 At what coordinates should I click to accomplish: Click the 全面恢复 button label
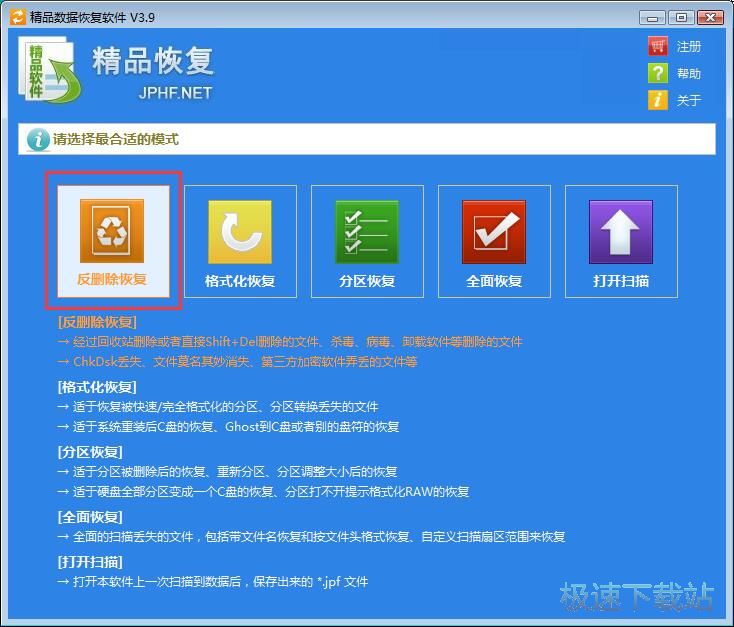(x=494, y=281)
